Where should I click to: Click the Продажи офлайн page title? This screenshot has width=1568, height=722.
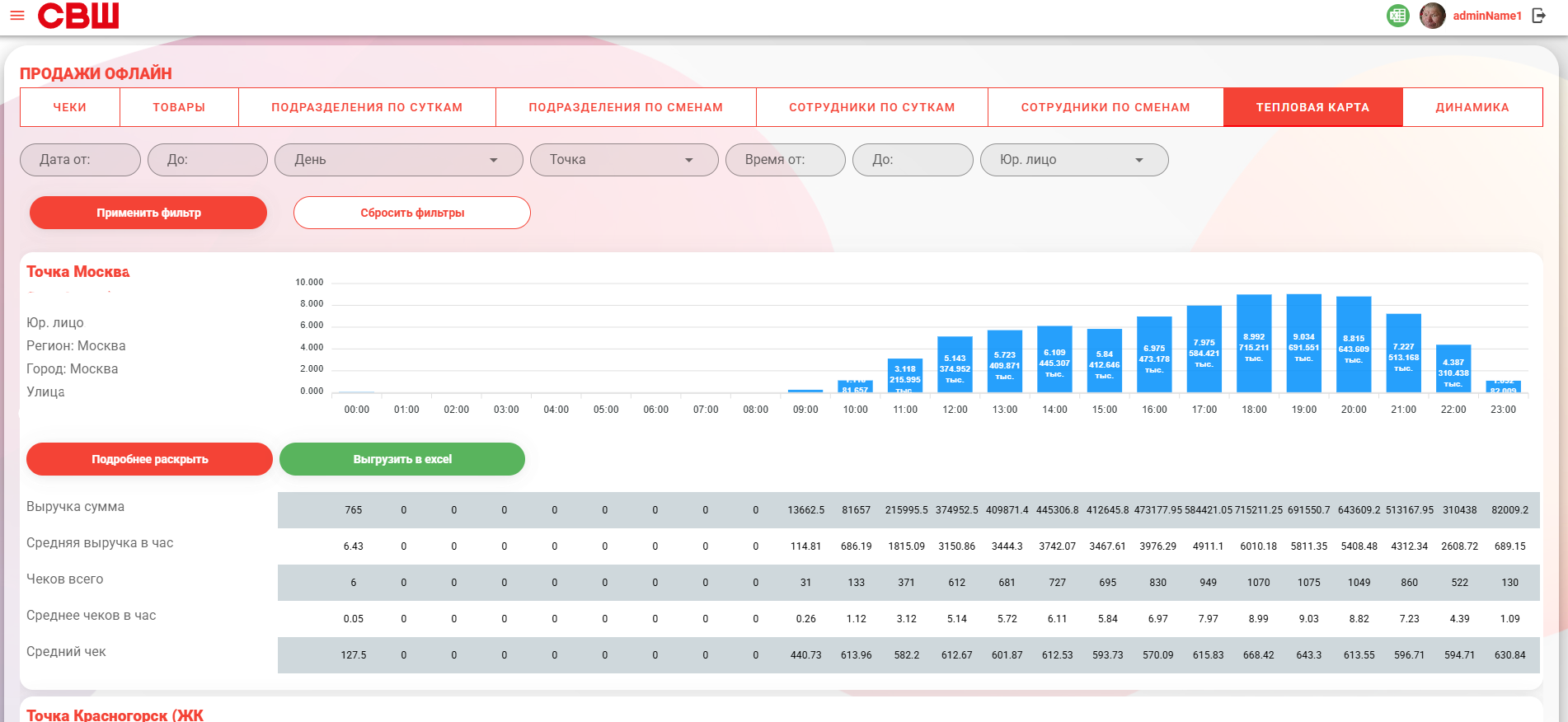[96, 73]
